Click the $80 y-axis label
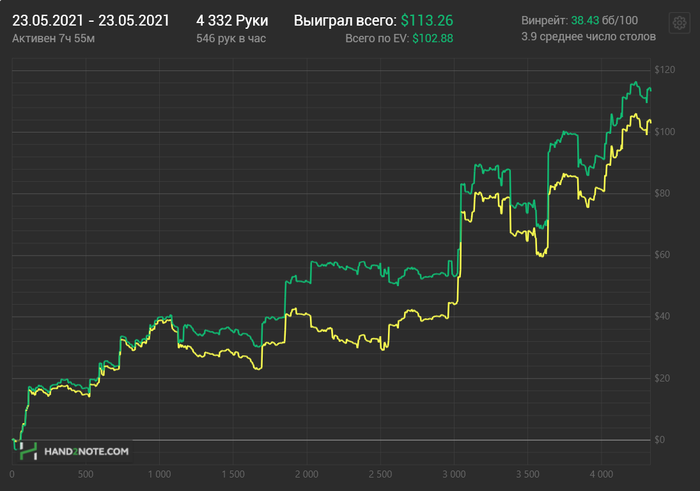 click(x=662, y=193)
